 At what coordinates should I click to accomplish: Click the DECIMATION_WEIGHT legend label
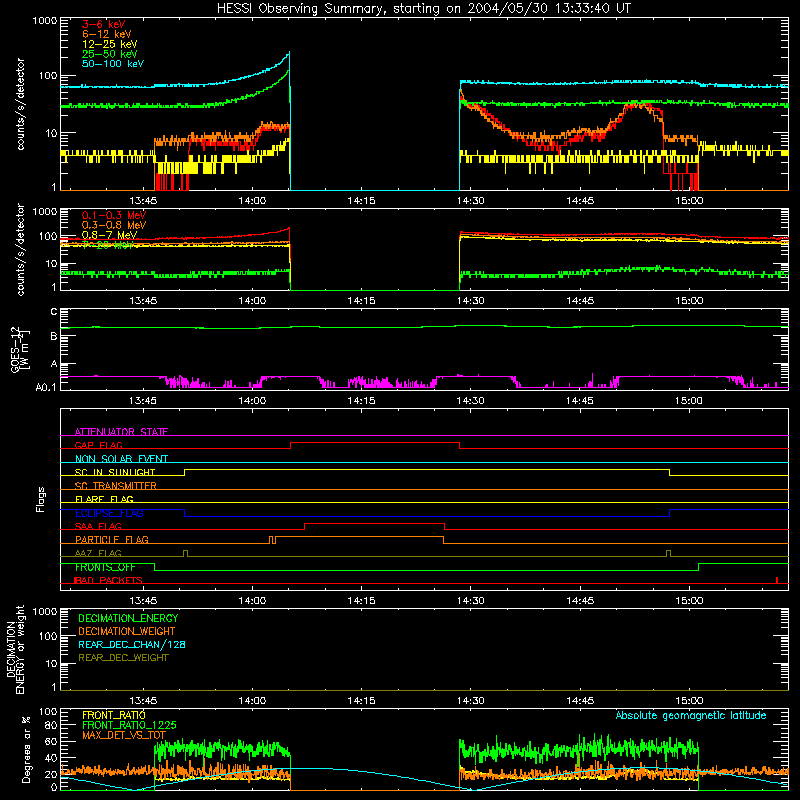click(x=127, y=631)
